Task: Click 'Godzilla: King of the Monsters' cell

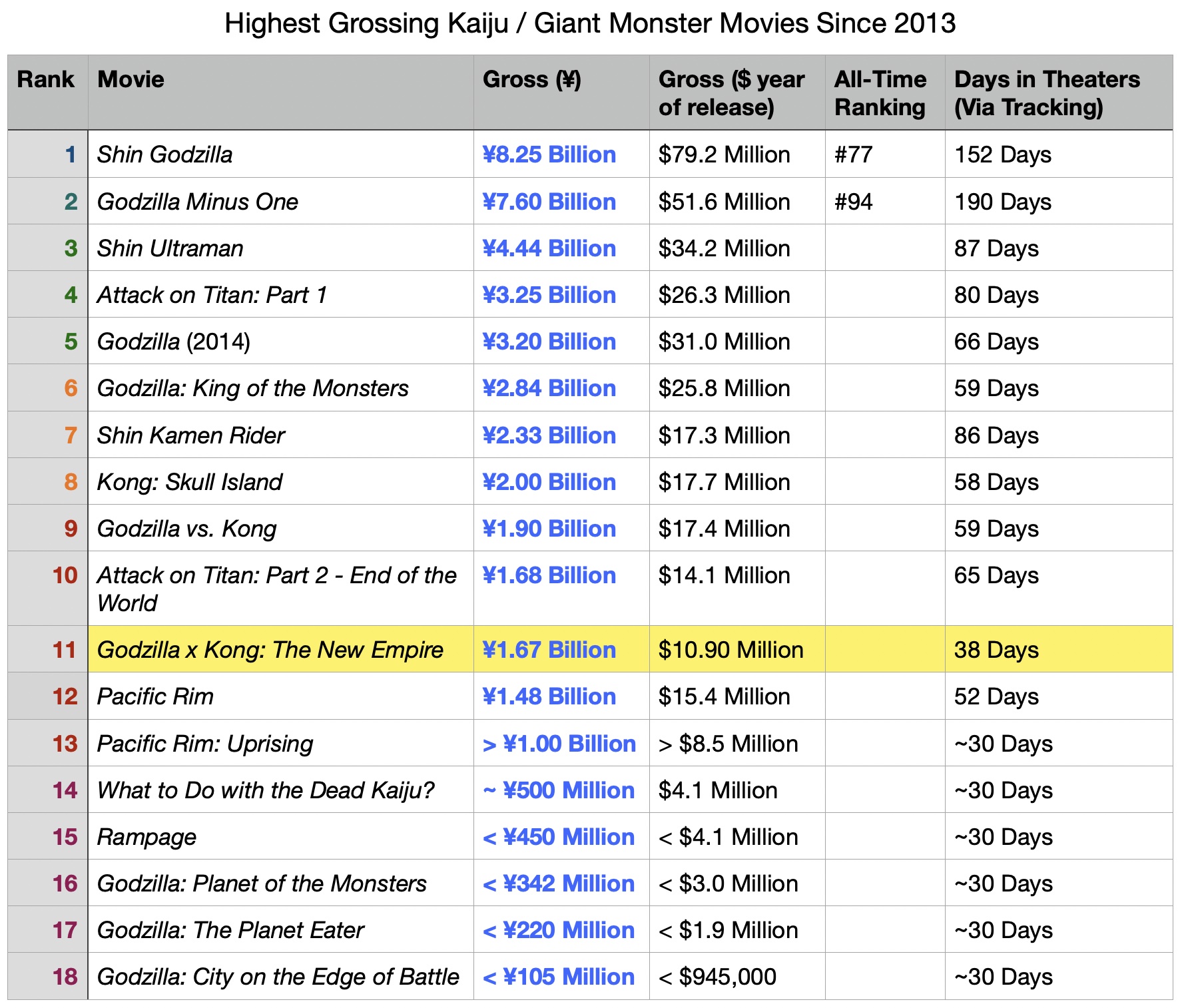Action: click(280, 387)
